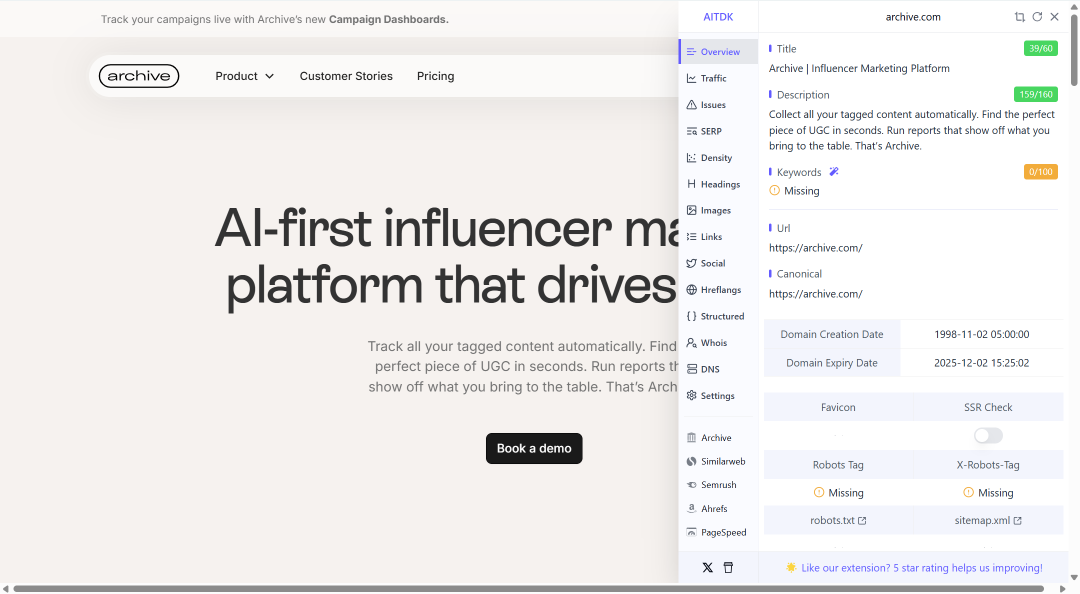Click the Images icon in sidebar

pos(692,210)
